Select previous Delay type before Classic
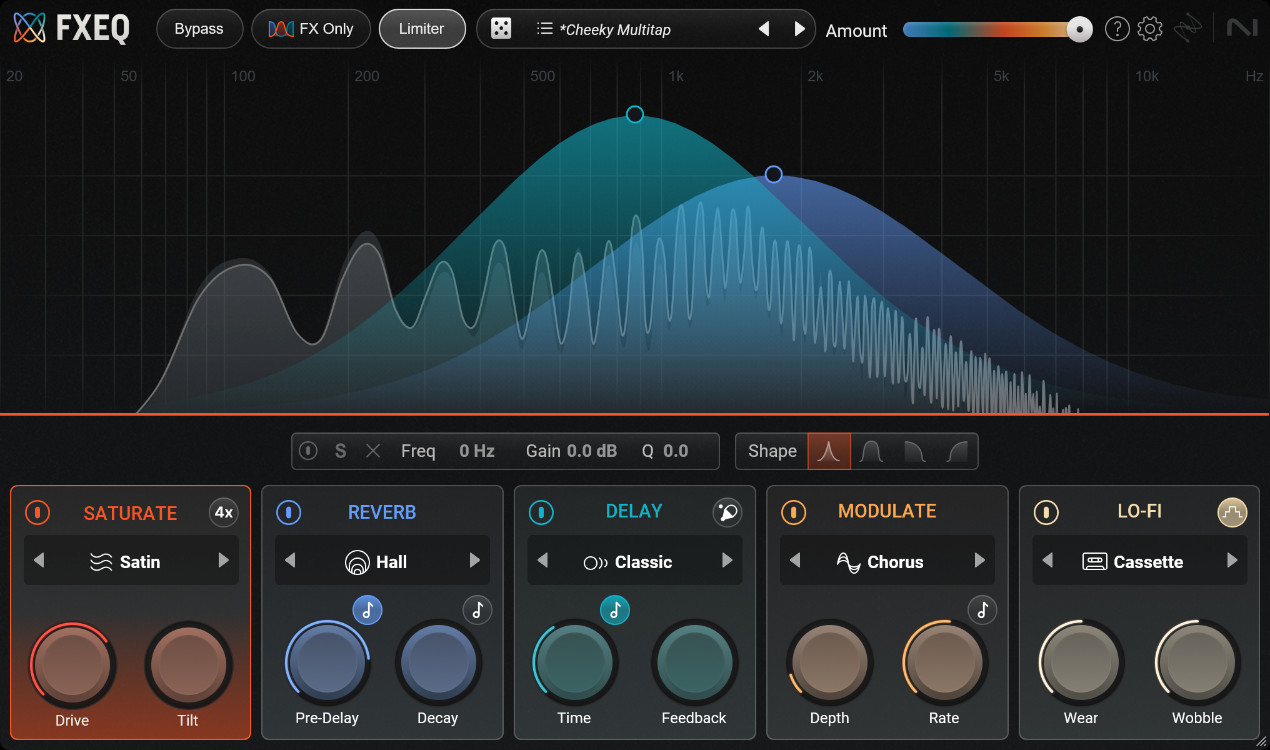Screen dimensions: 1270x750 (x=543, y=561)
